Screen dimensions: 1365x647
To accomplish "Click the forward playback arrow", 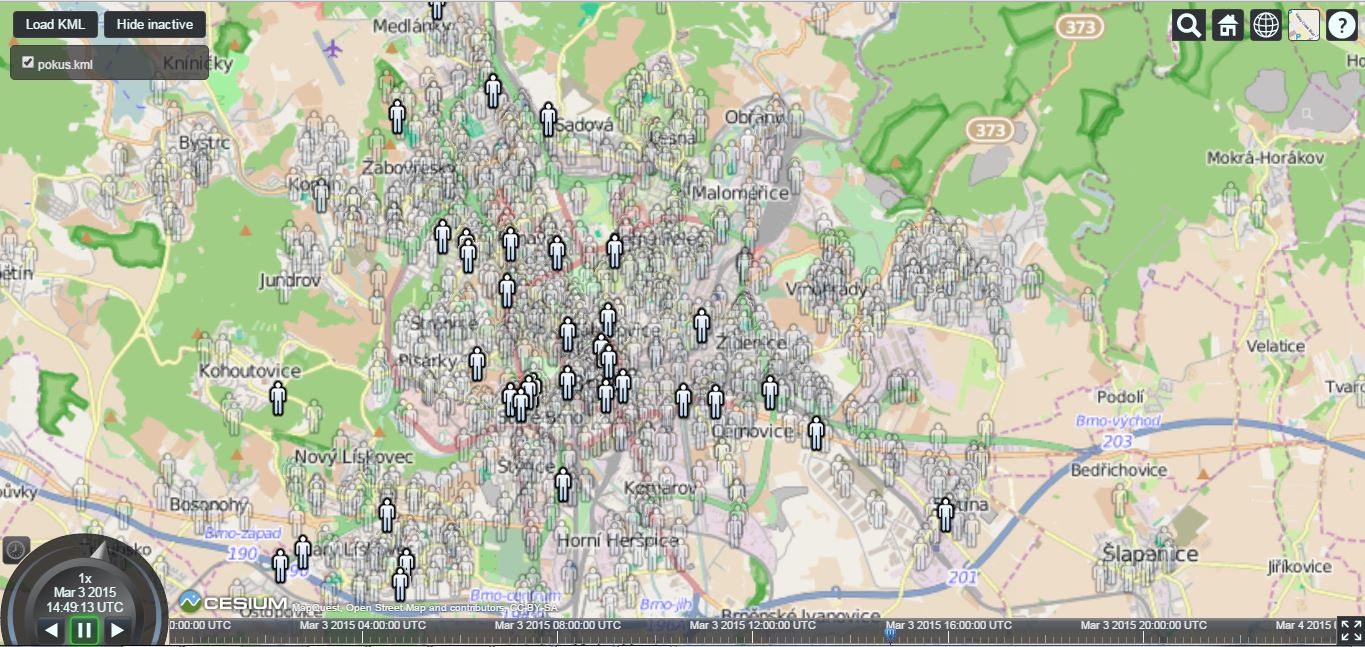I will click(x=115, y=630).
